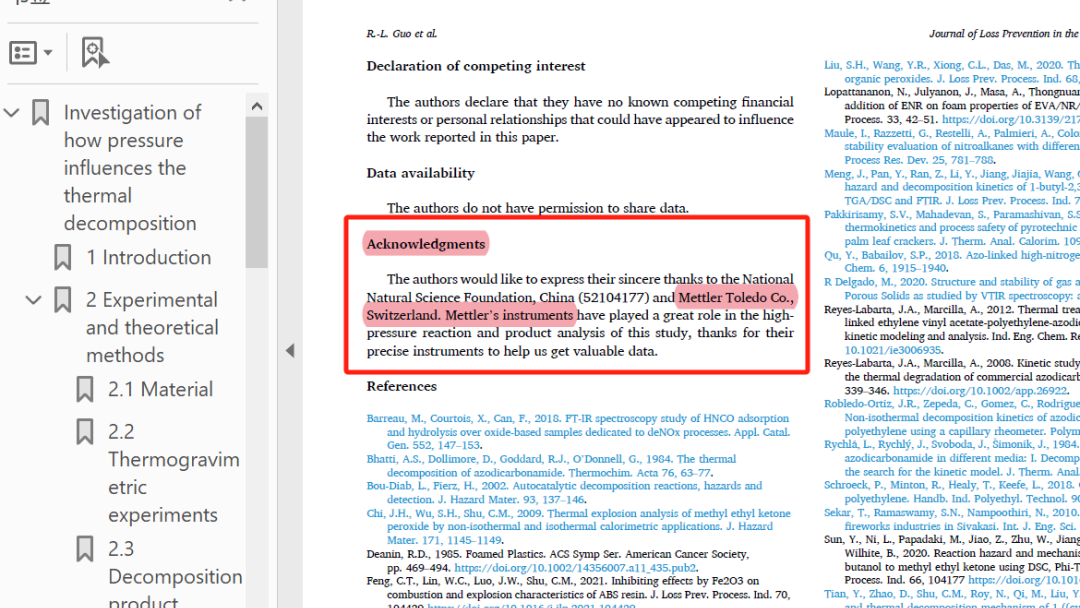Image resolution: width=1080 pixels, height=608 pixels.
Task: Collapse the 'Investigation of how pressure' bookmark
Action: click(12, 112)
